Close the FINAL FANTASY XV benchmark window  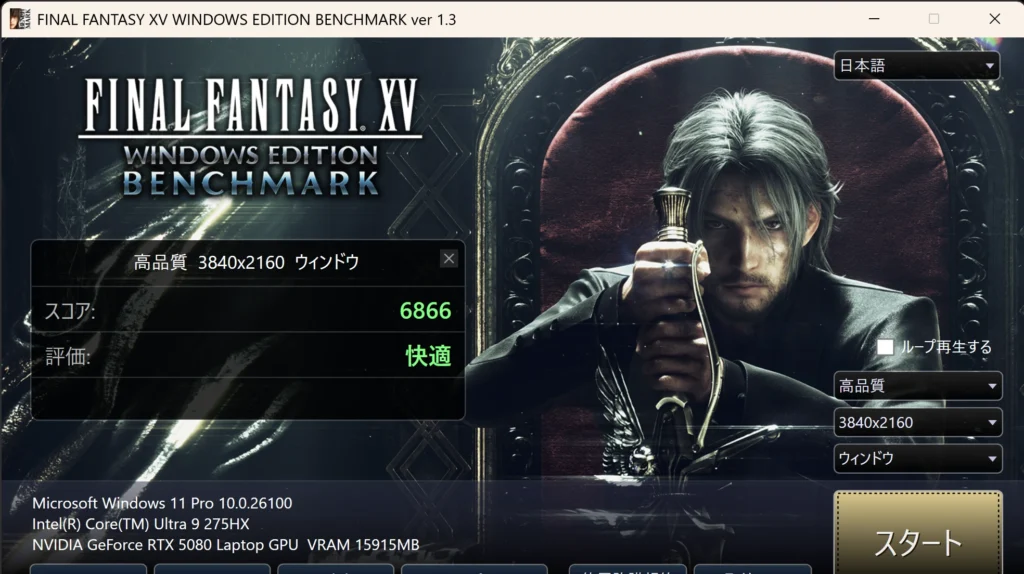click(994, 19)
